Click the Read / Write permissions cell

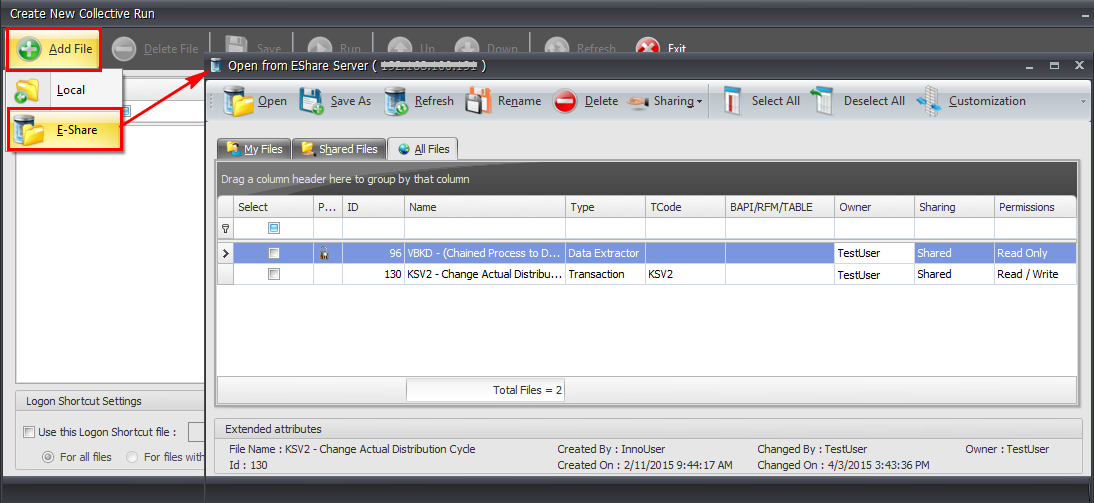[x=1035, y=274]
